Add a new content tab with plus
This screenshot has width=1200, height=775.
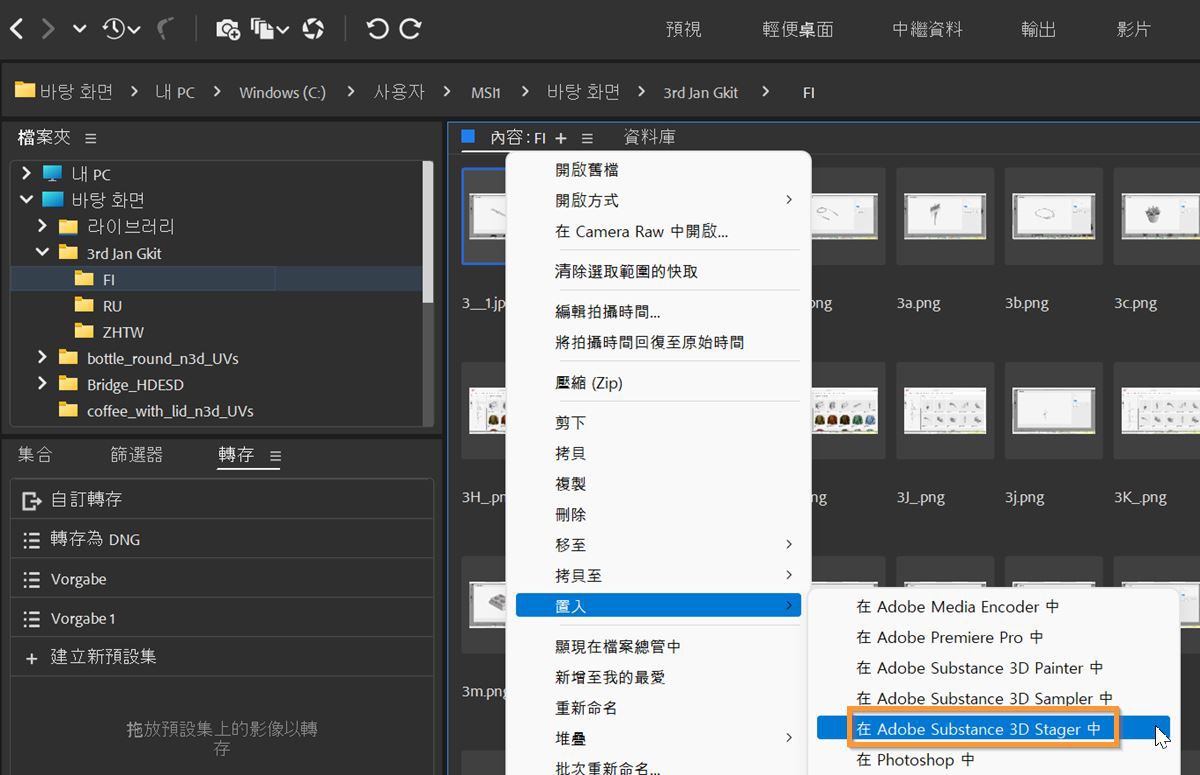560,138
